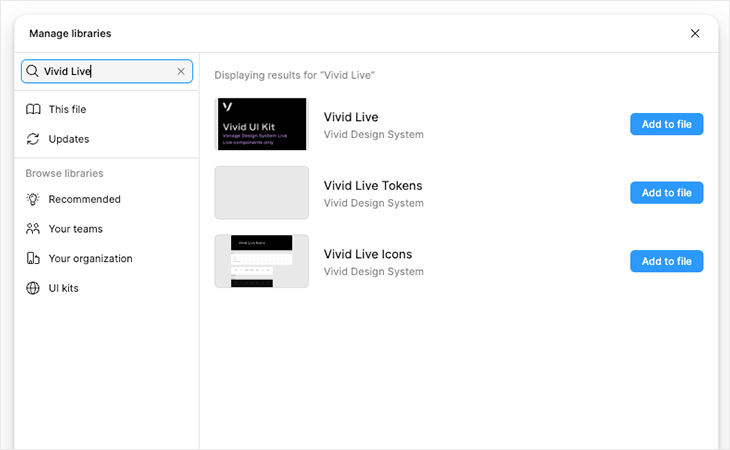Screen dimensions: 730x450
Task: Select the Vivid Live Icons title
Action: tap(368, 254)
